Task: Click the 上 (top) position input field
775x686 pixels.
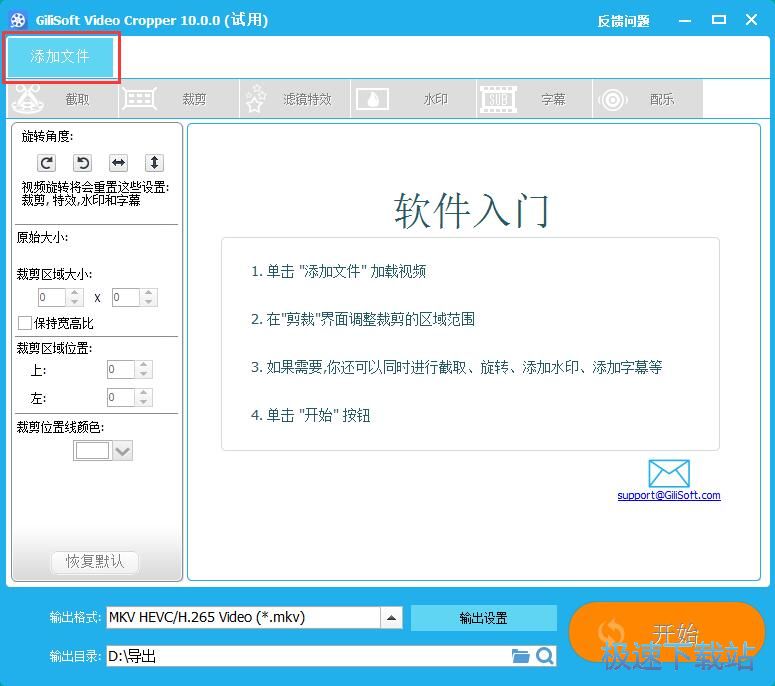Action: pyautogui.click(x=121, y=369)
